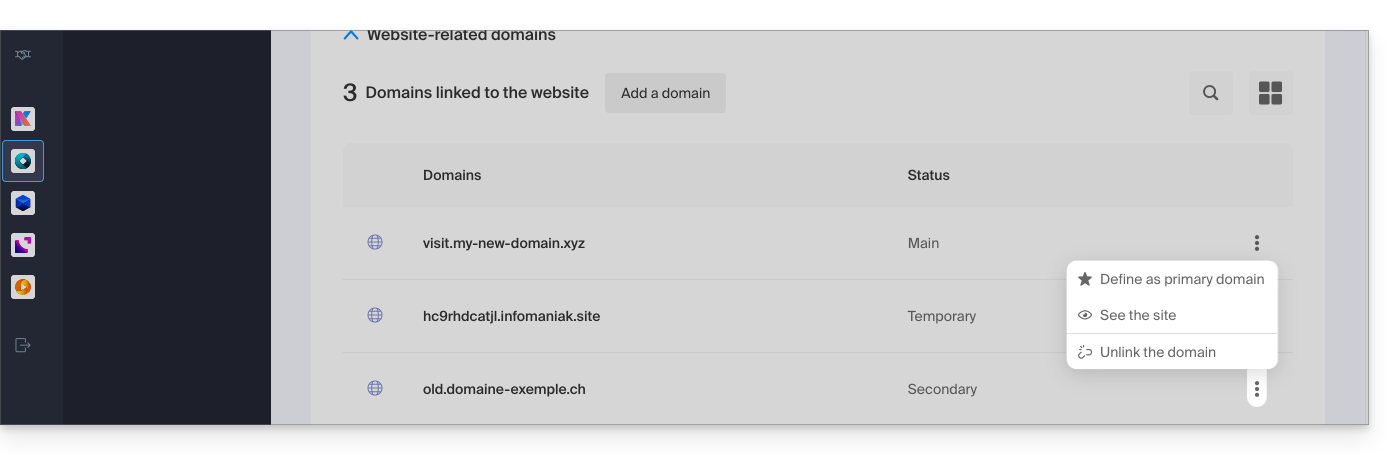
Task: Click the Status column header
Action: point(928,175)
